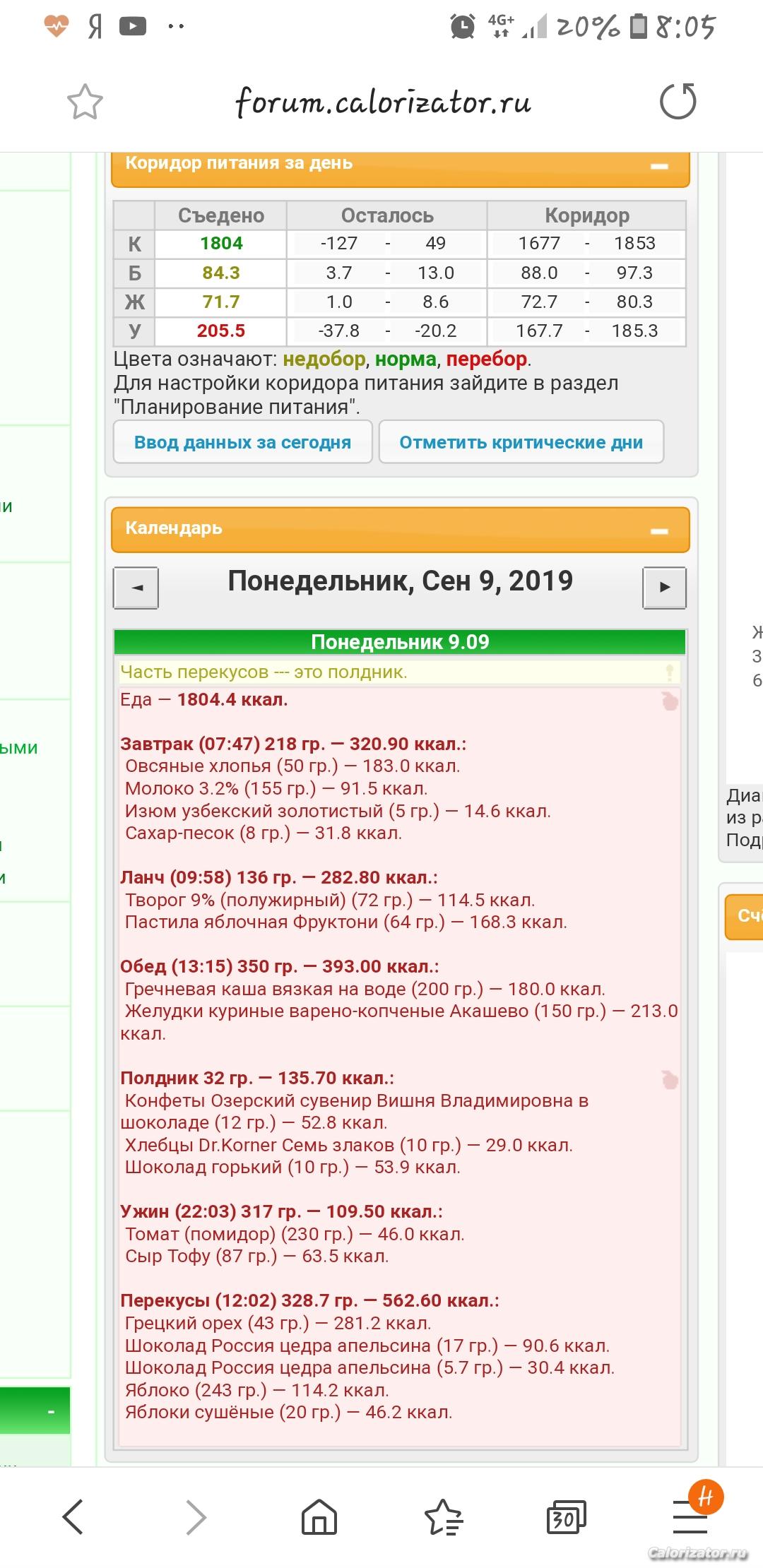
Task: Tap the hand icon beside Полдник
Action: [669, 1079]
